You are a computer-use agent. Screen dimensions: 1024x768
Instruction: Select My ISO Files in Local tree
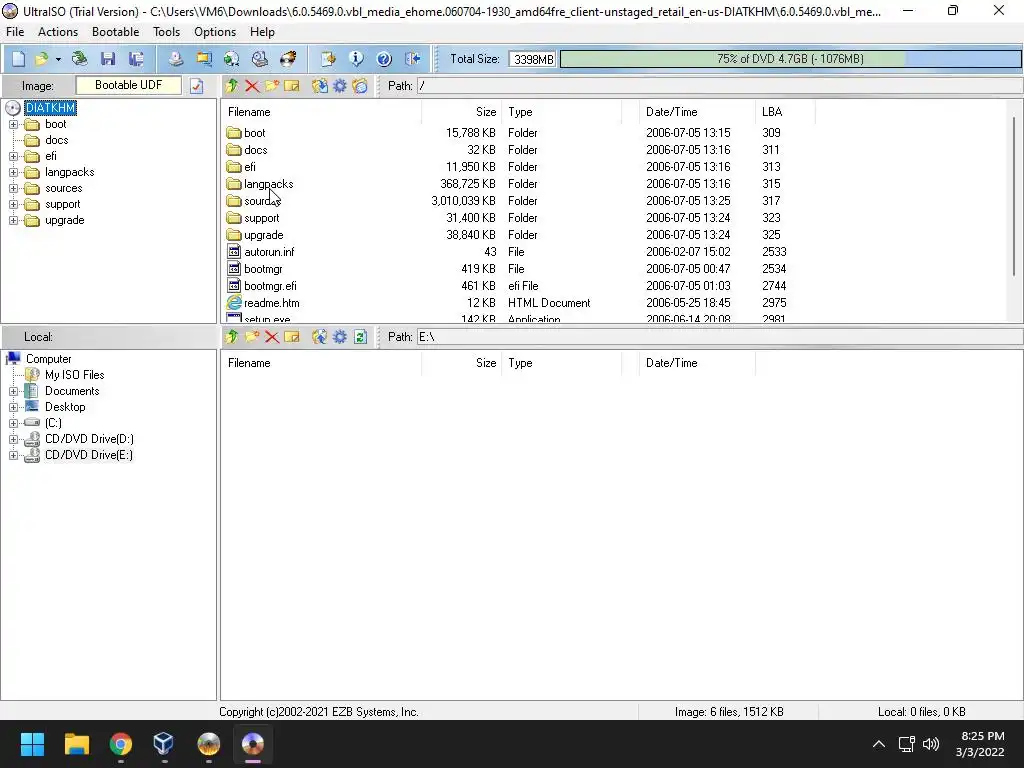[74, 375]
